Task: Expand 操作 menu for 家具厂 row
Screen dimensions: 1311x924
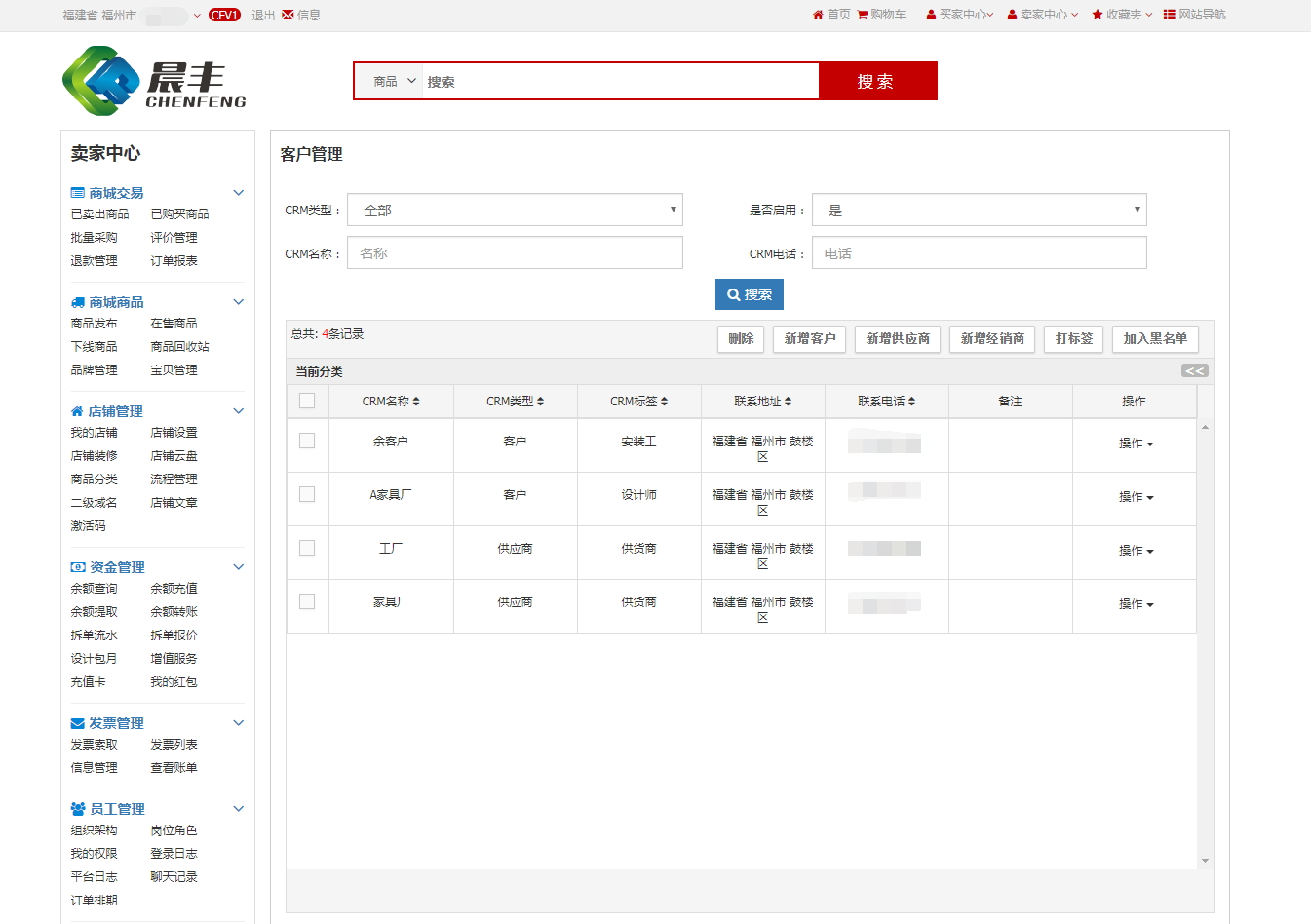Action: (x=1136, y=604)
